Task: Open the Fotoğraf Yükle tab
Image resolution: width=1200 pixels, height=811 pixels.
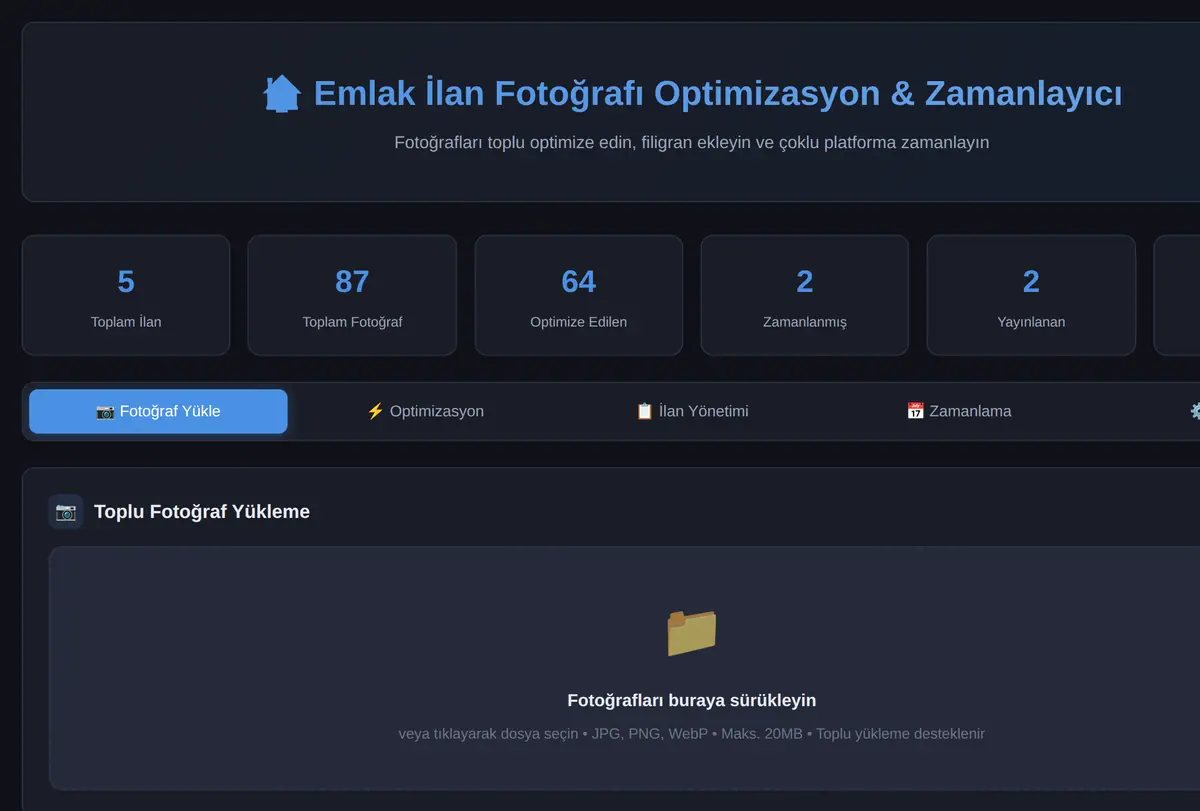Action: pyautogui.click(x=158, y=411)
